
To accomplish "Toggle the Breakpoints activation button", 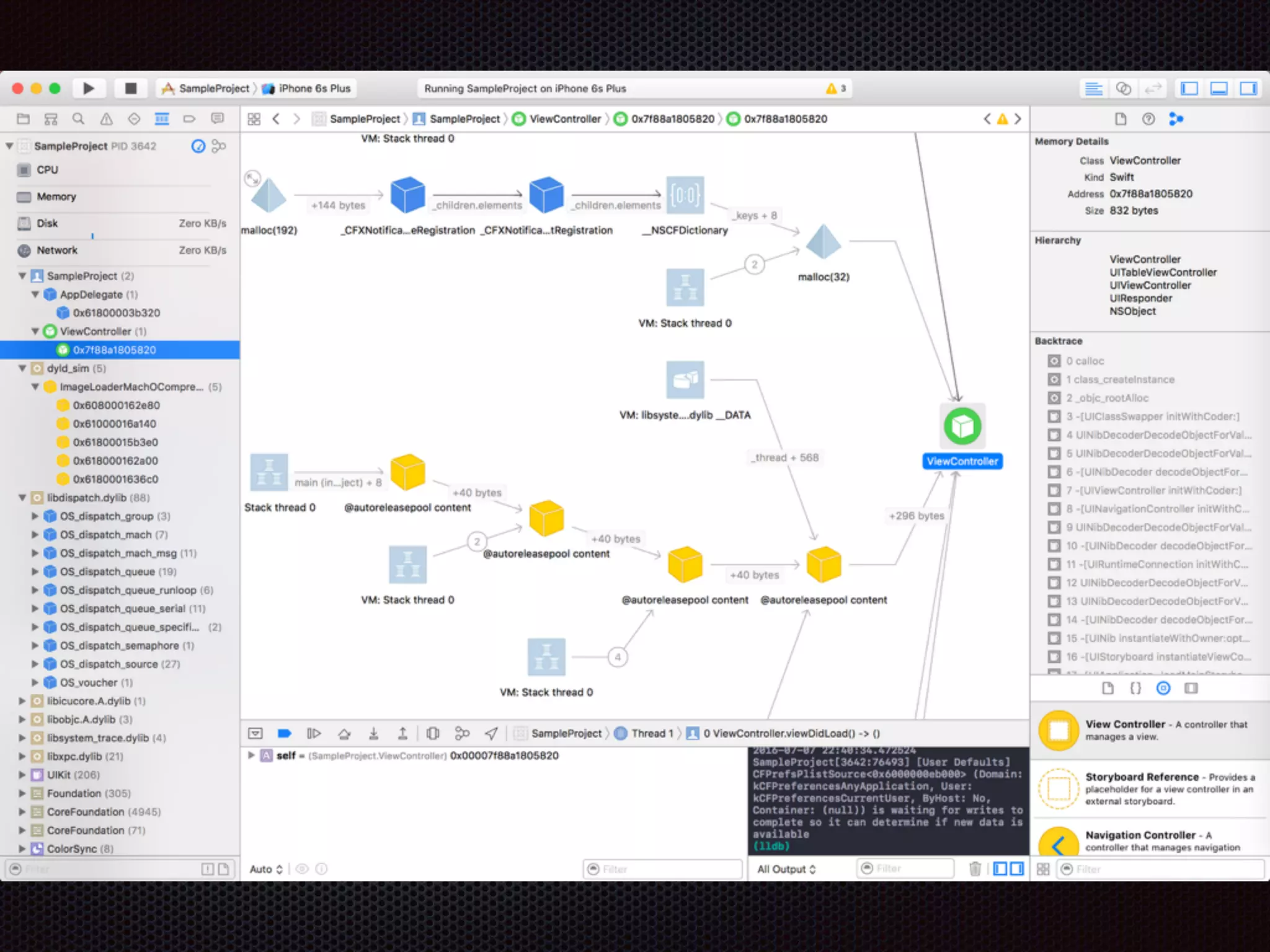I will point(285,734).
